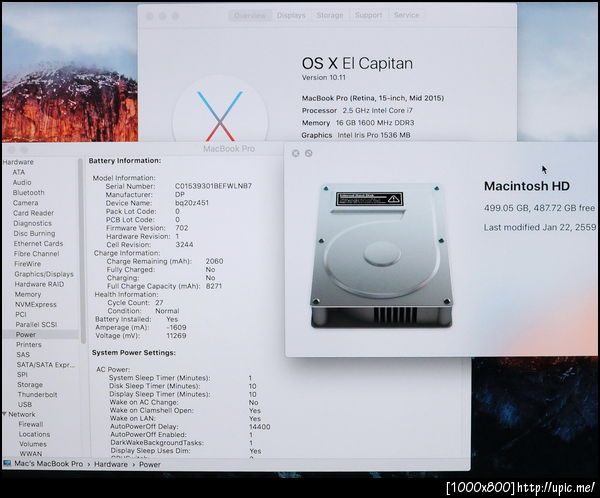This screenshot has width=600, height=498.
Task: Select USB in the sidebar
Action: [x=25, y=405]
